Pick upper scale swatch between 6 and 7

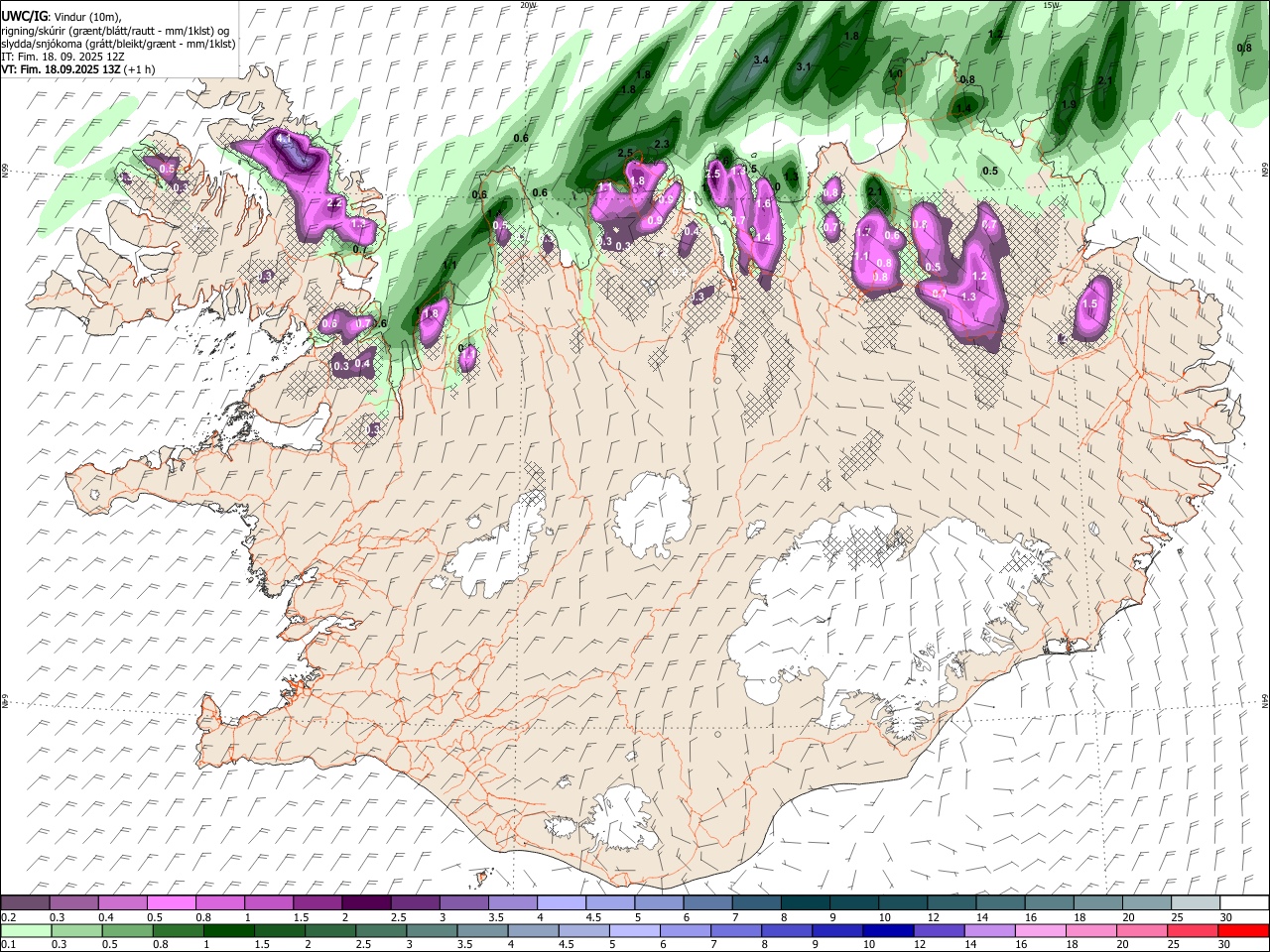click(x=706, y=903)
